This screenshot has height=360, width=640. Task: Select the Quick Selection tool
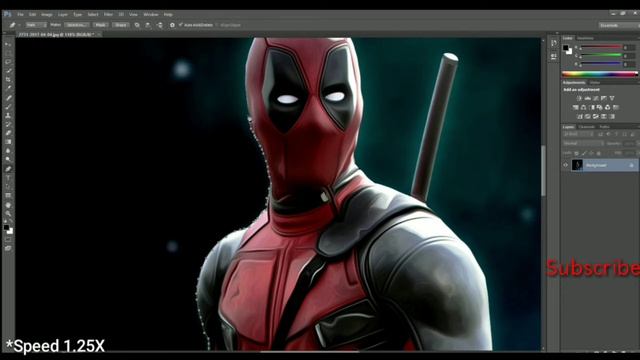8,71
